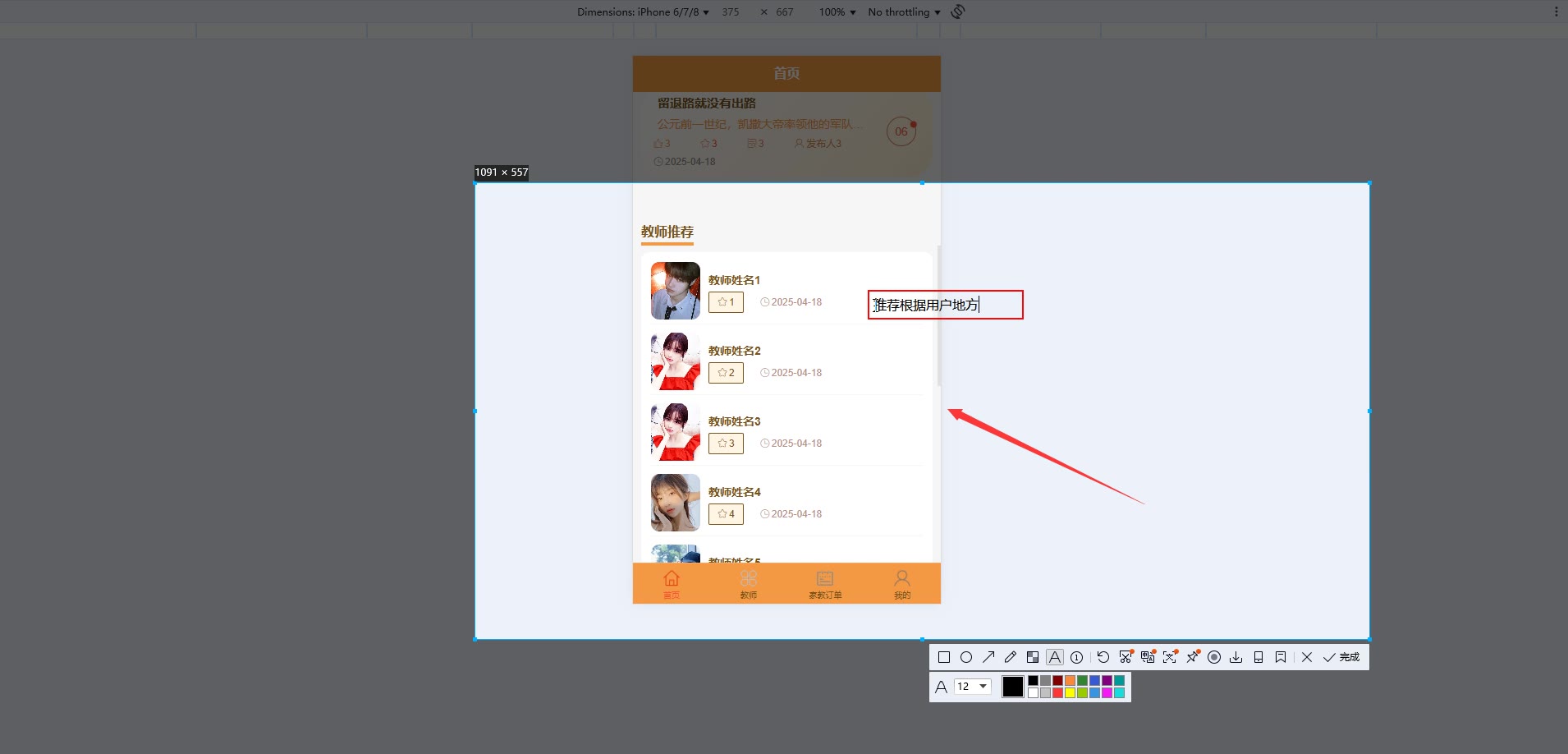Pick the purple color swatch
Screen dimensions: 1568x754
pos(1107,681)
